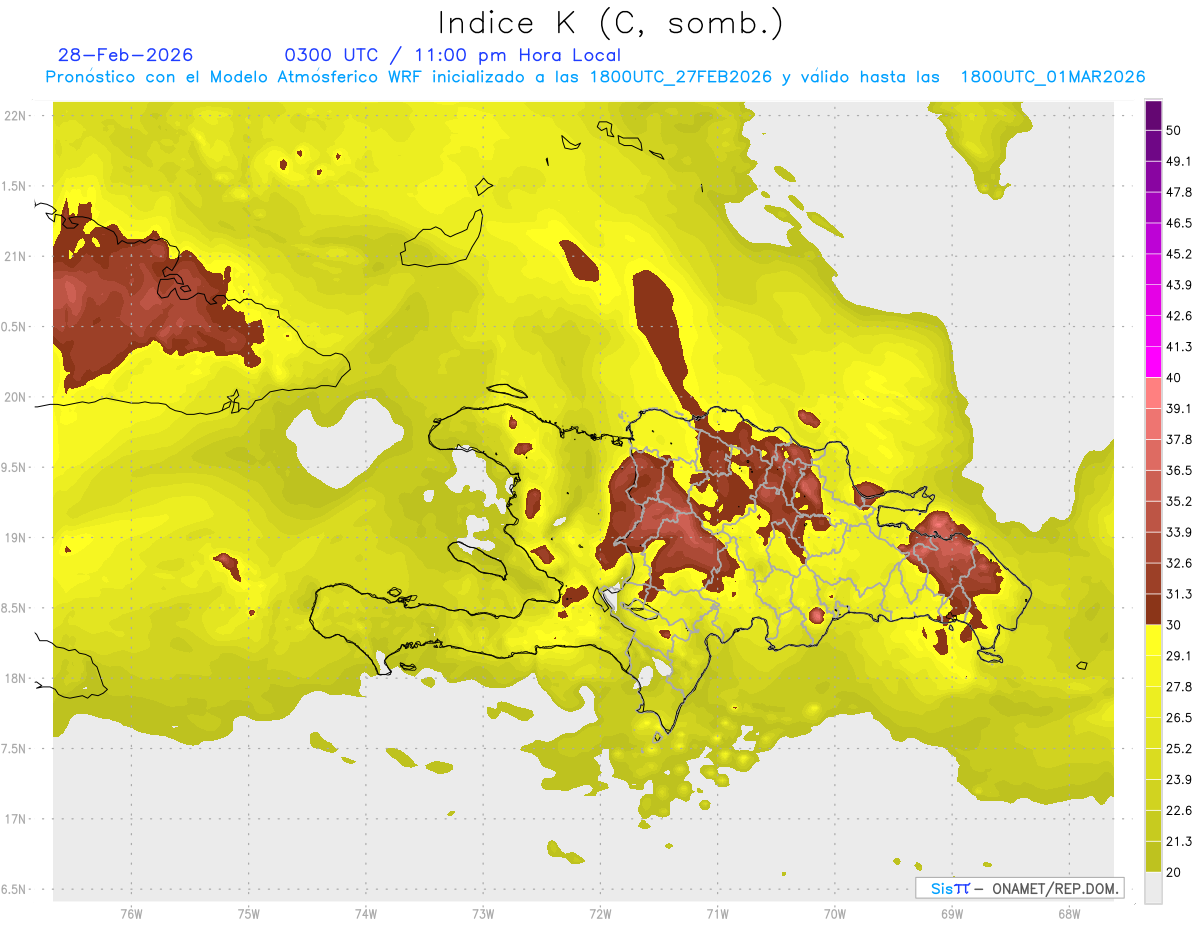The width and height of the screenshot is (1200, 927).
Task: Click the '18N' latitude axis label
Action: (15, 679)
